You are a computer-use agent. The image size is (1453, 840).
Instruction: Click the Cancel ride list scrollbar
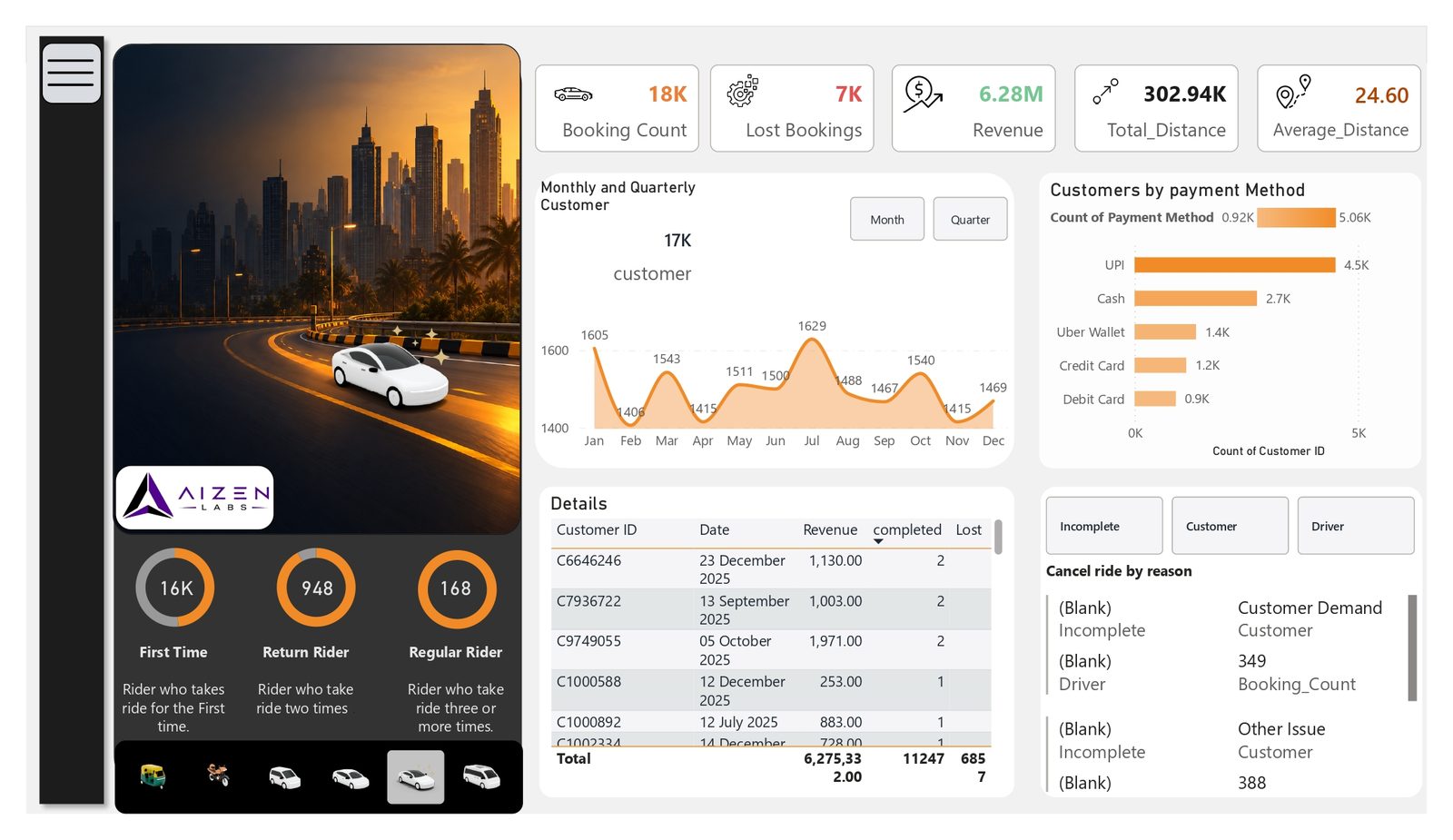click(1412, 647)
